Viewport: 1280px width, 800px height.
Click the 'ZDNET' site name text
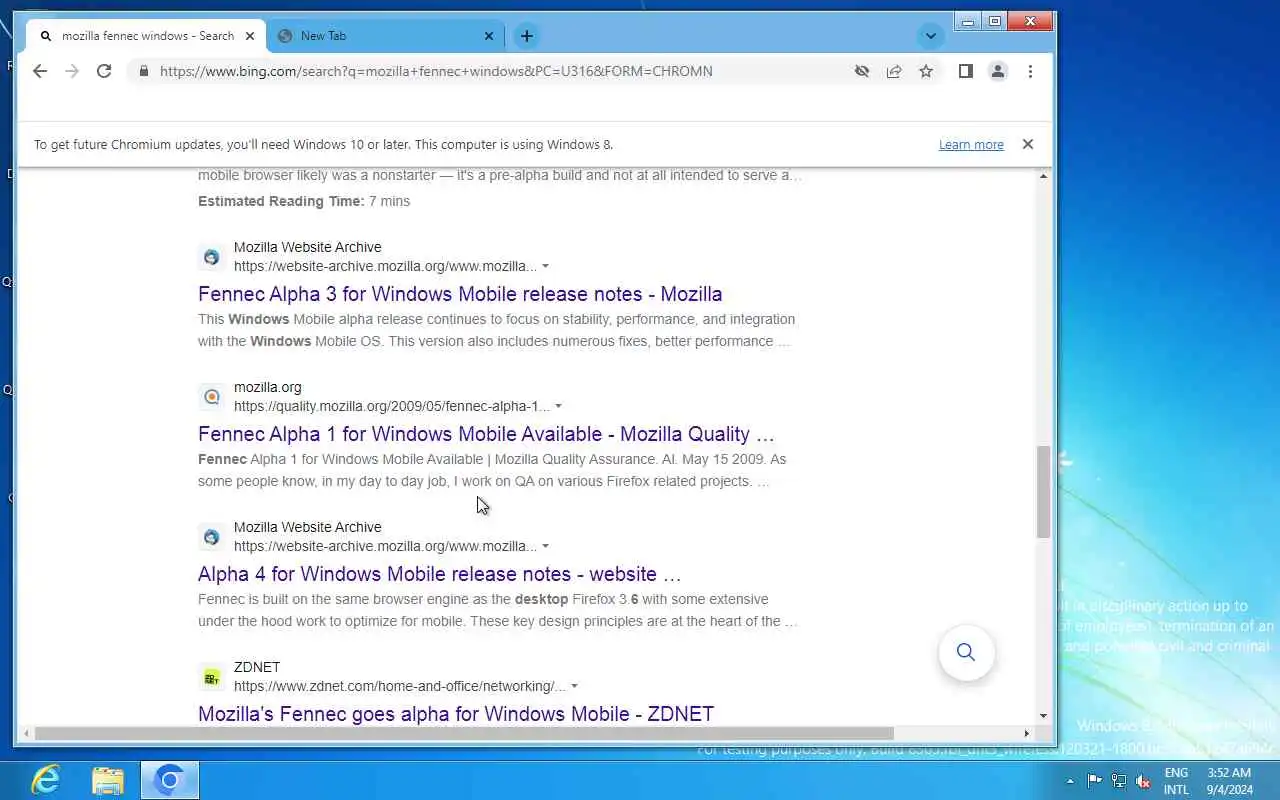[257, 667]
